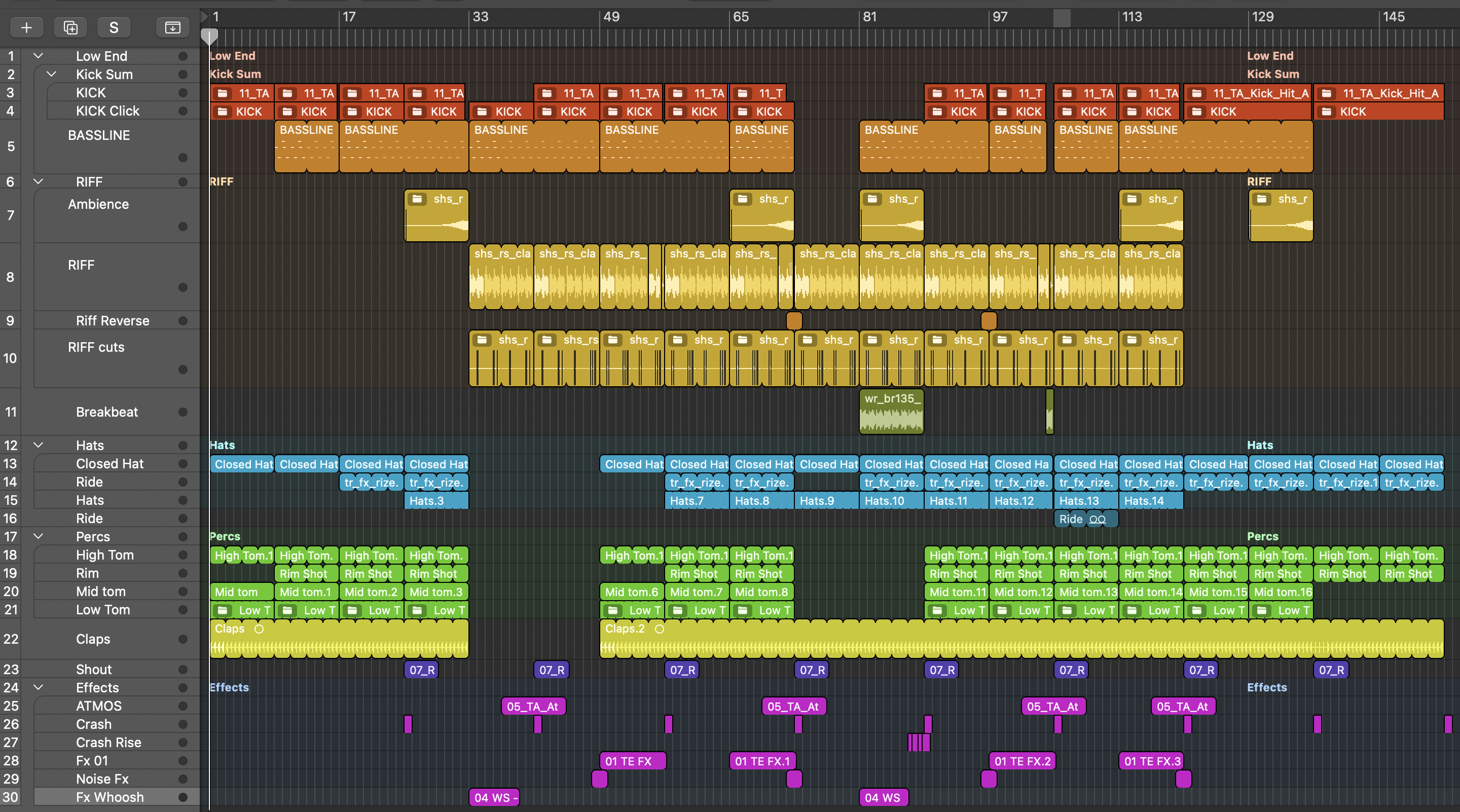Select the Crash Rise track header
Screen dimensions: 1460x812
(x=108, y=742)
